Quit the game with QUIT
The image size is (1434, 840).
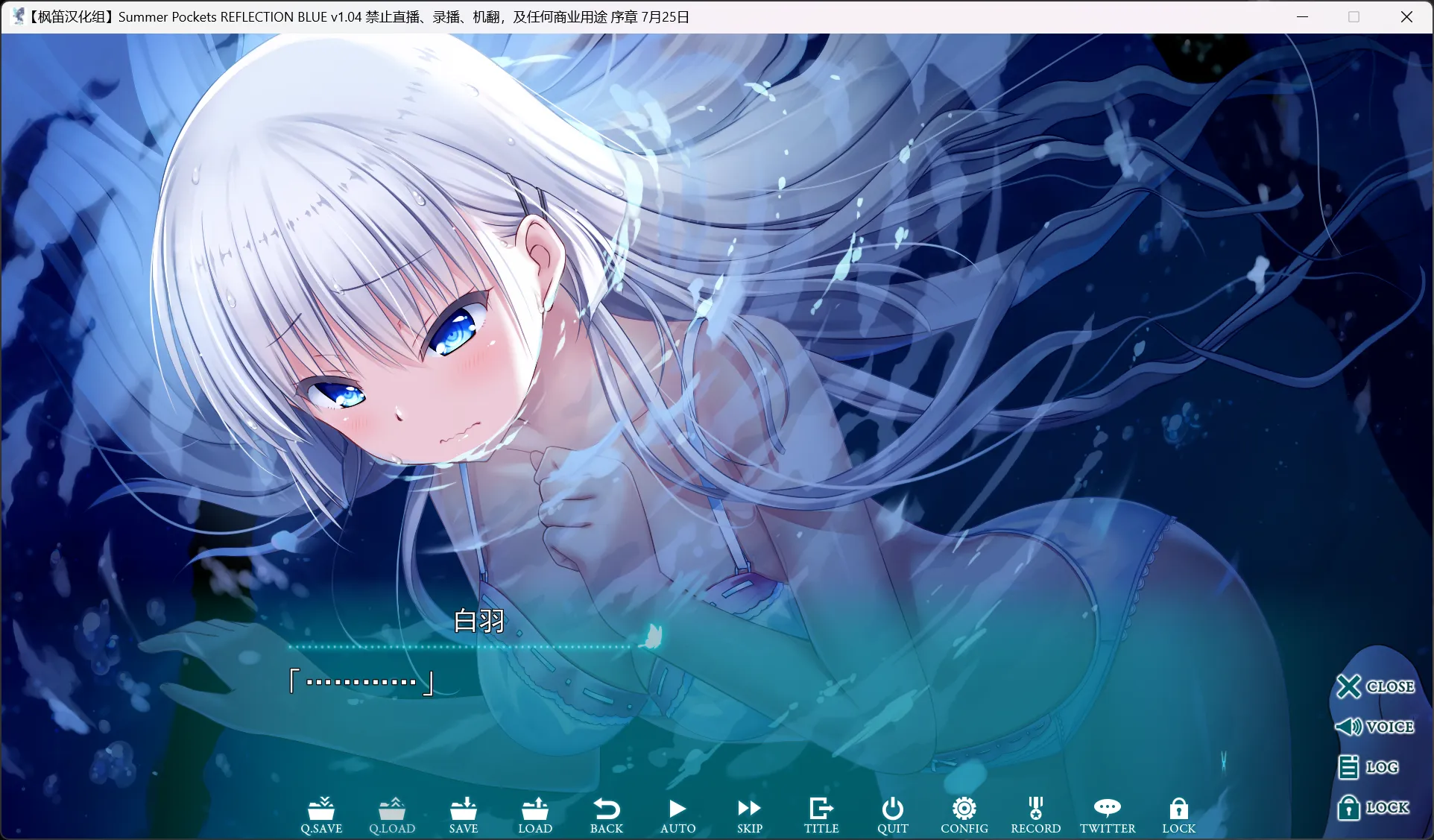(892, 816)
